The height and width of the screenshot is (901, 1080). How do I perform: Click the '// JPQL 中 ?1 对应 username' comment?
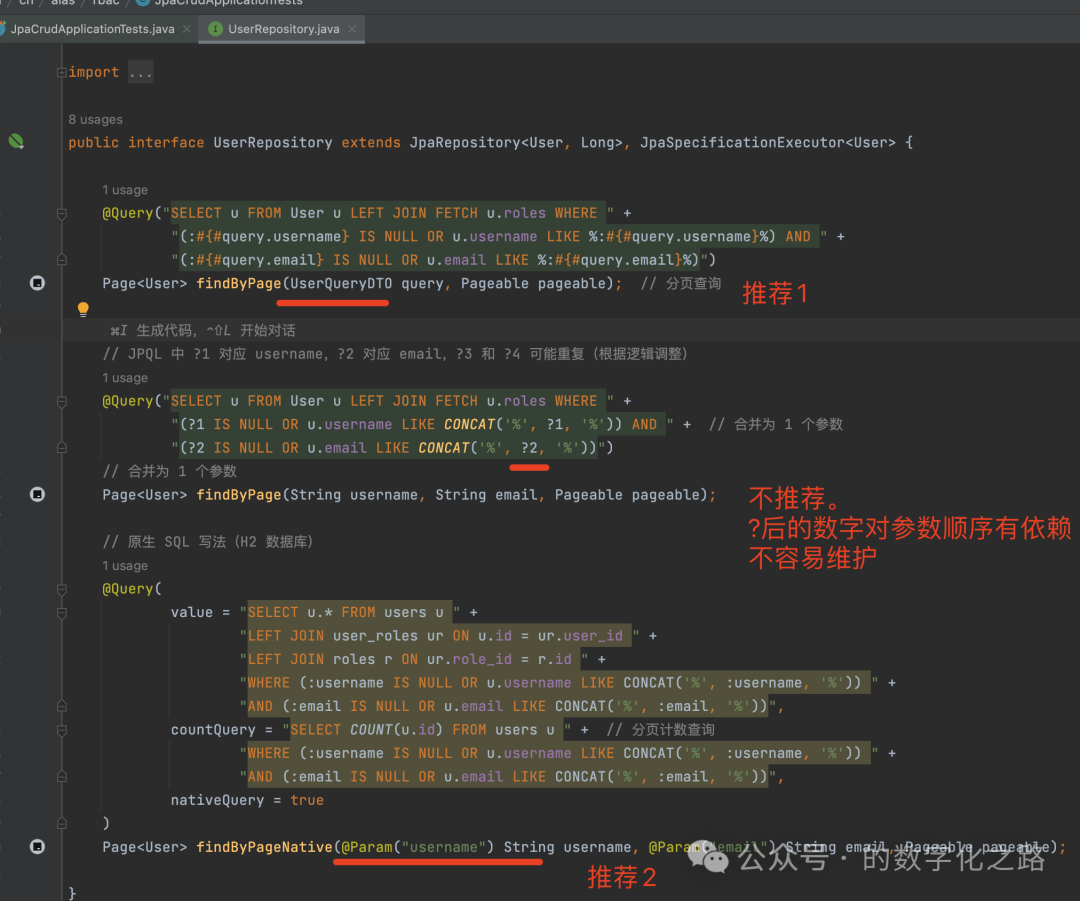[395, 354]
